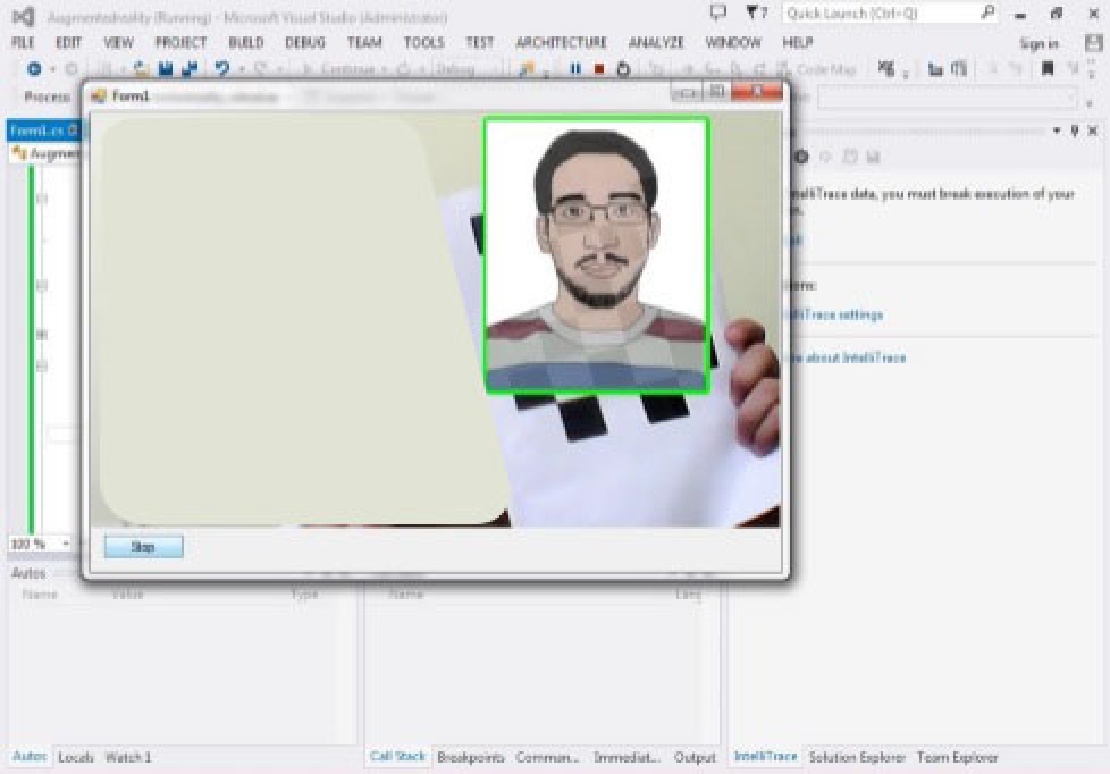Open the FILE menu

(x=23, y=43)
